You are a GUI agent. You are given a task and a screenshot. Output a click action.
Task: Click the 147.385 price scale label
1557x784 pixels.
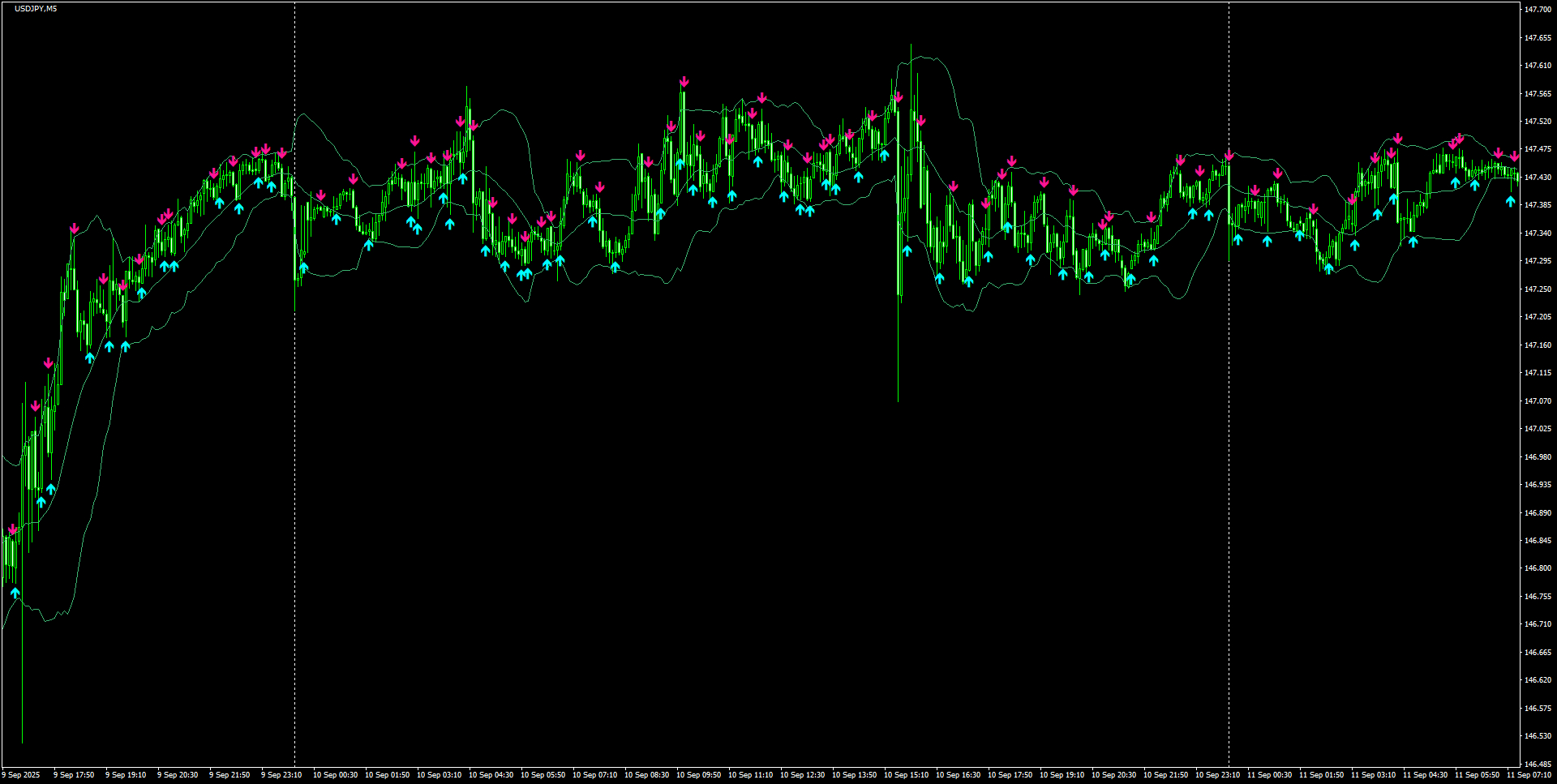(1538, 205)
